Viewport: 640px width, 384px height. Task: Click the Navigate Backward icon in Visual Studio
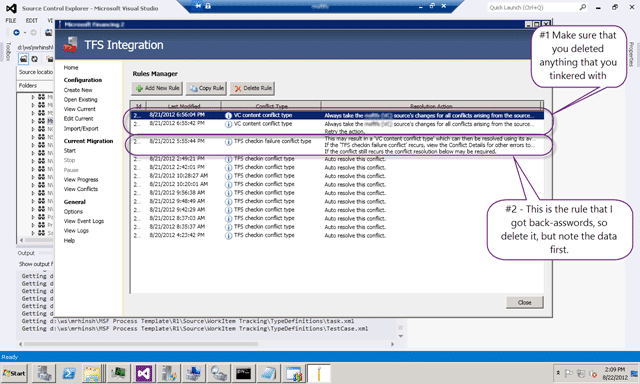click(16, 32)
